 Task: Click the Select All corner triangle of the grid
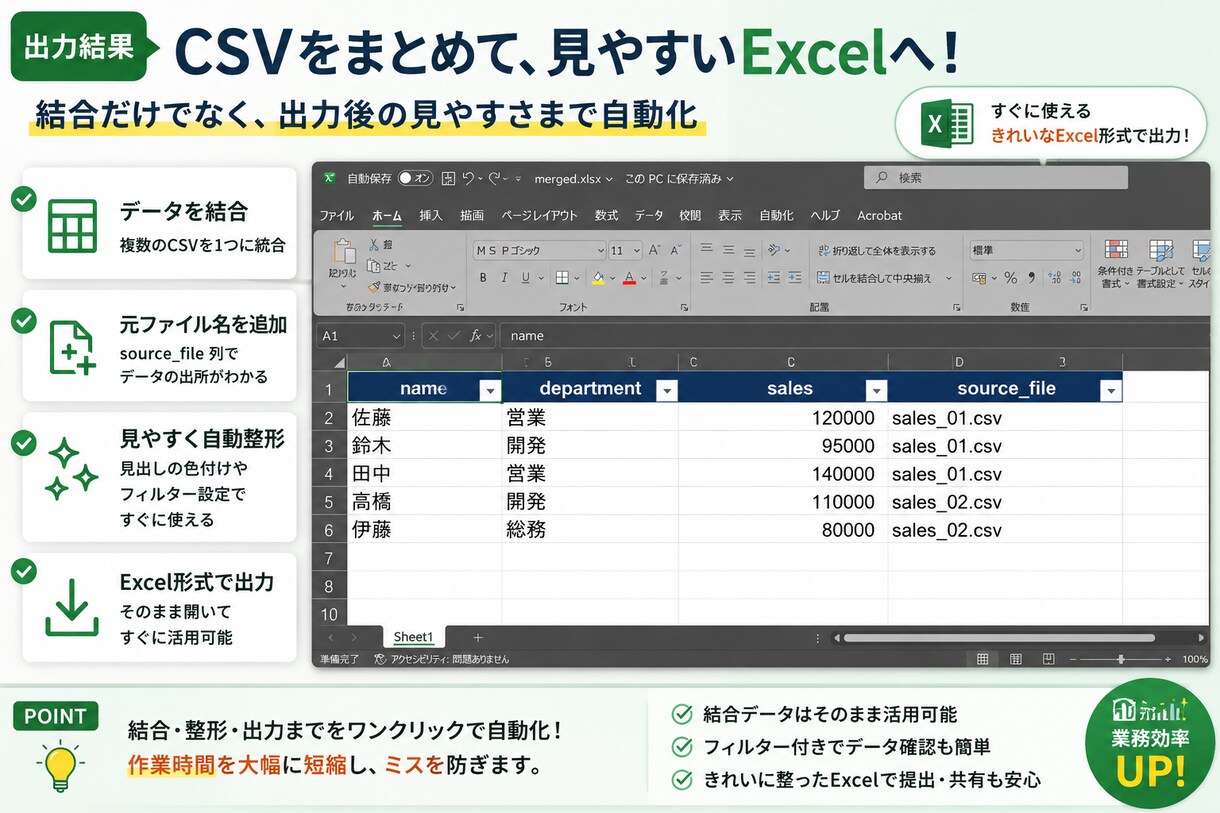(339, 363)
